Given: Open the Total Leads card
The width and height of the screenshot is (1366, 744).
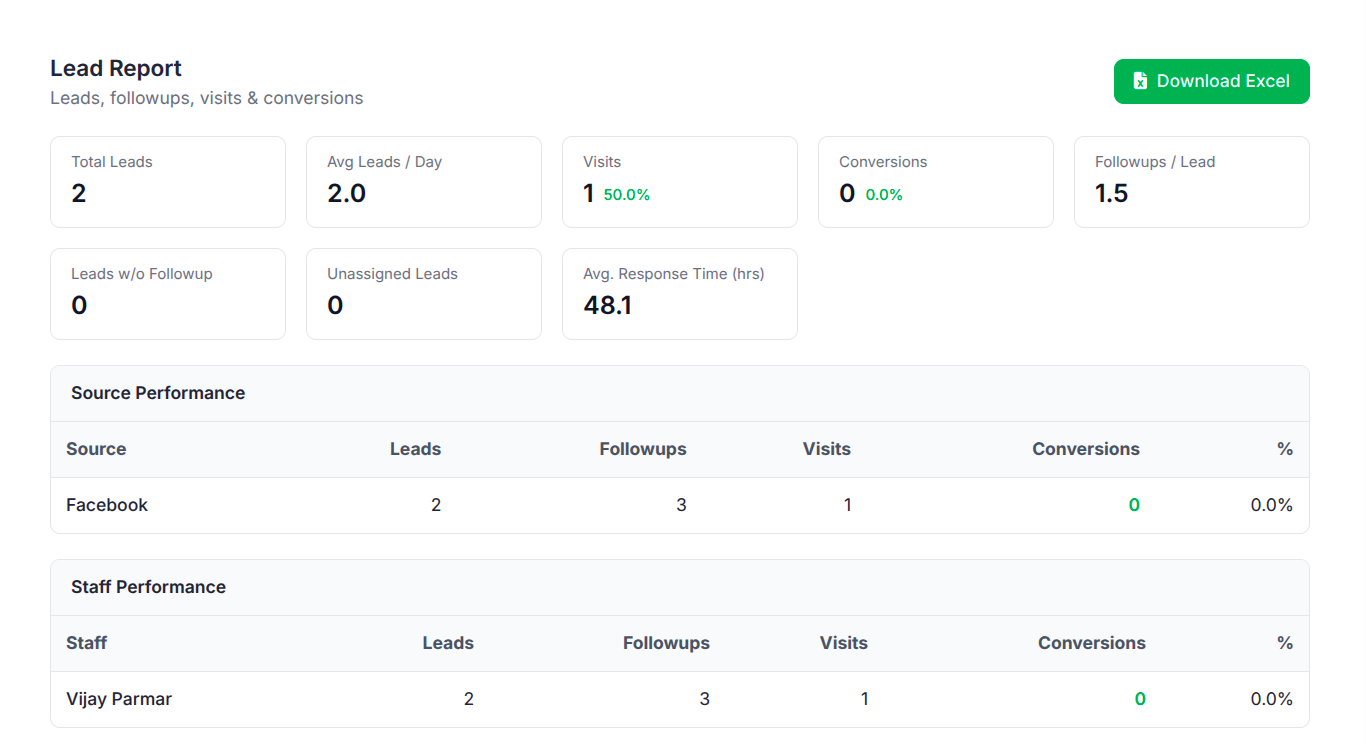Looking at the screenshot, I should [168, 182].
